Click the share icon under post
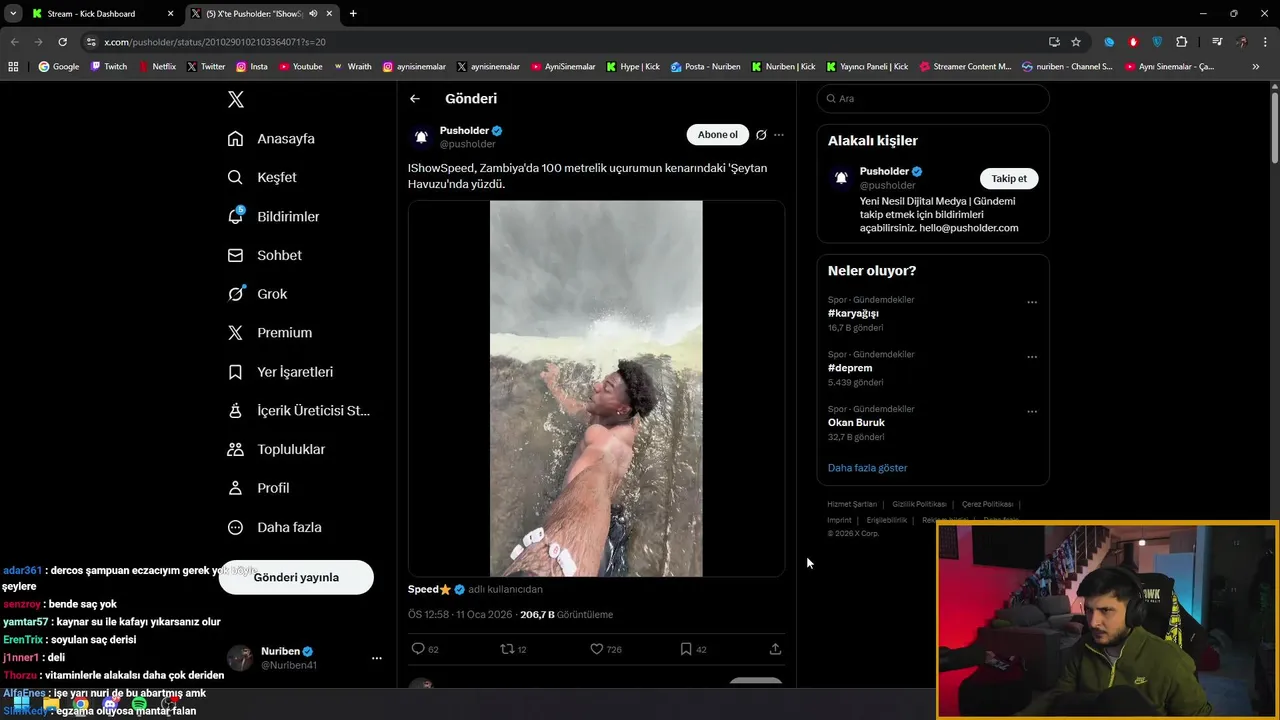 pos(775,649)
